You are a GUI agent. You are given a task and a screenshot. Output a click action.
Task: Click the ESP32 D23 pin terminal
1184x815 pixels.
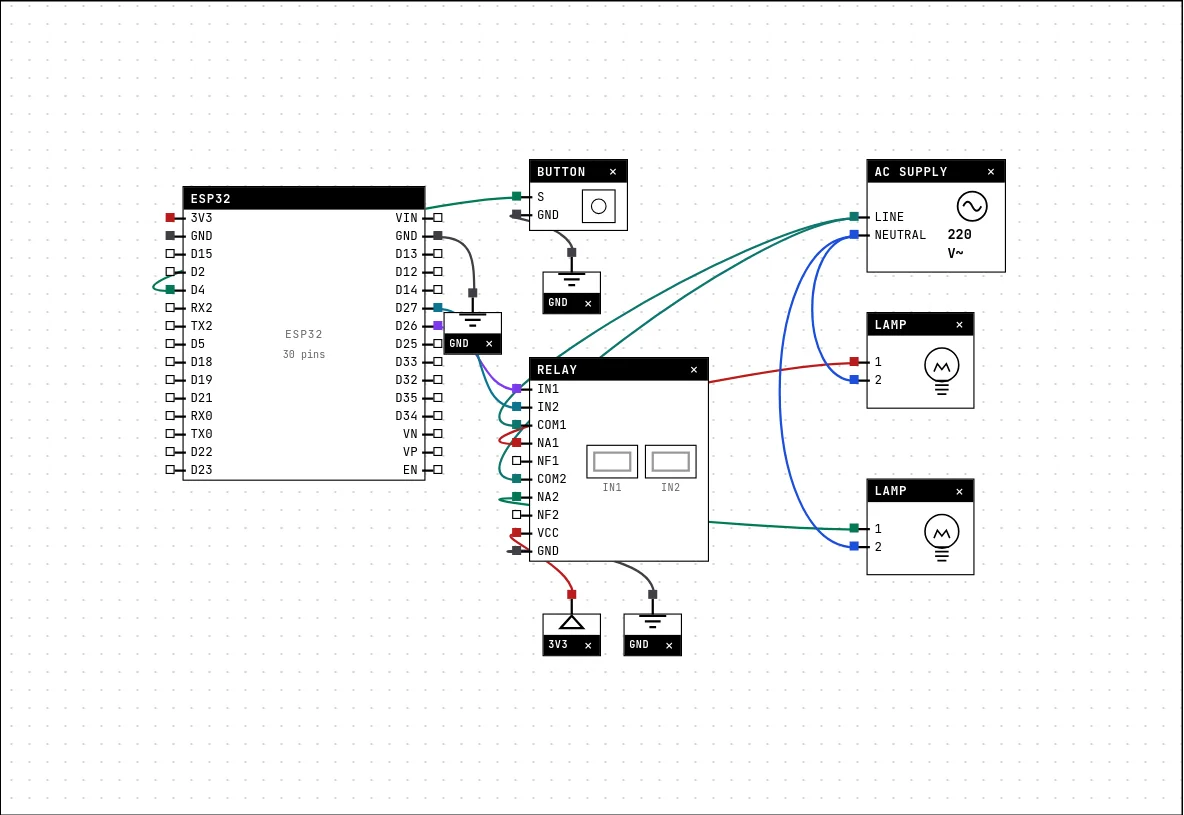point(171,470)
